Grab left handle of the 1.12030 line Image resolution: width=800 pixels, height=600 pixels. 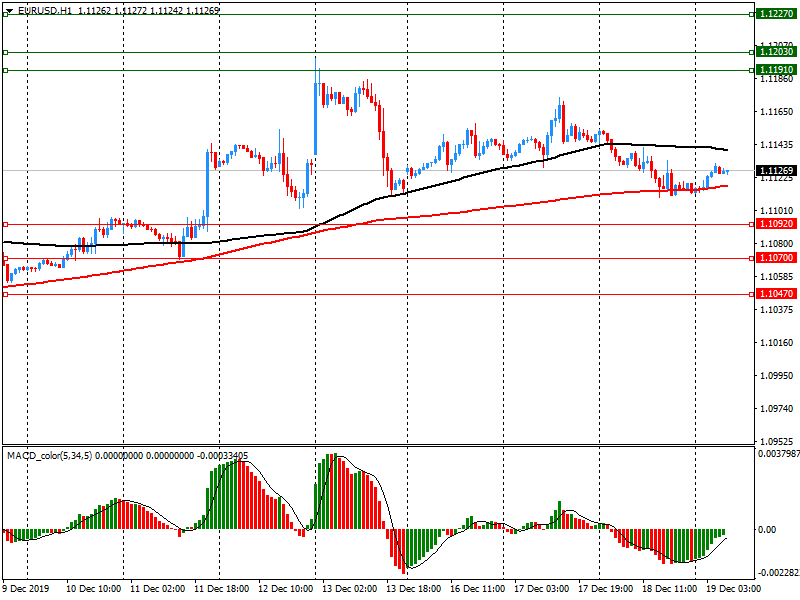[x=6, y=52]
